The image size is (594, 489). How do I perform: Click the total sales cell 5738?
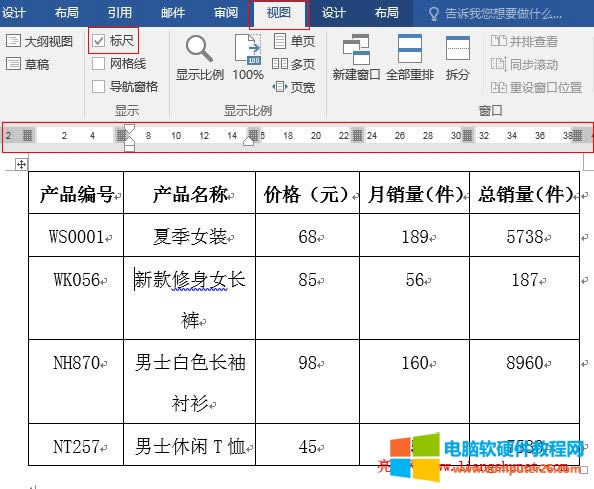click(524, 235)
